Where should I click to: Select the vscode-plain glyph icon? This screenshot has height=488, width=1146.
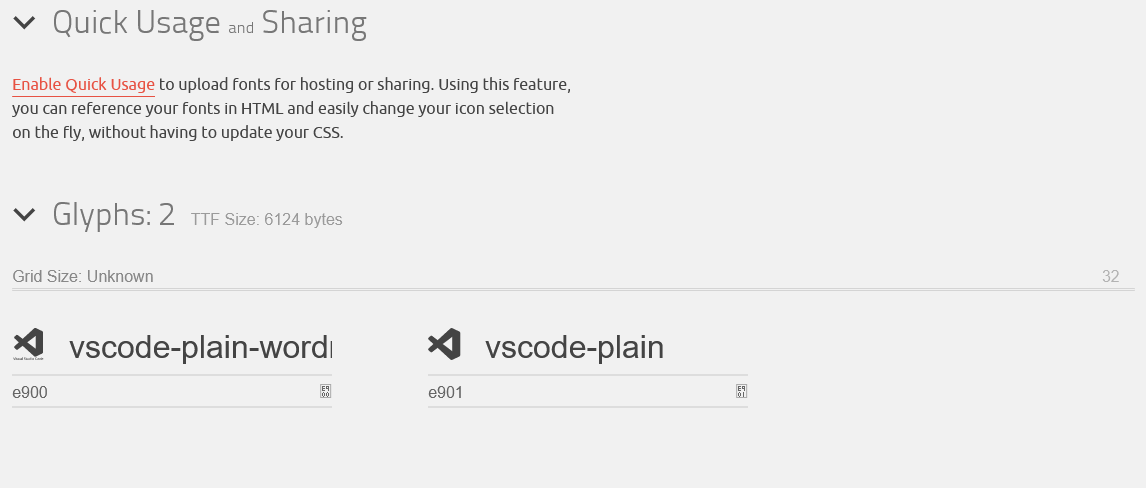(444, 344)
